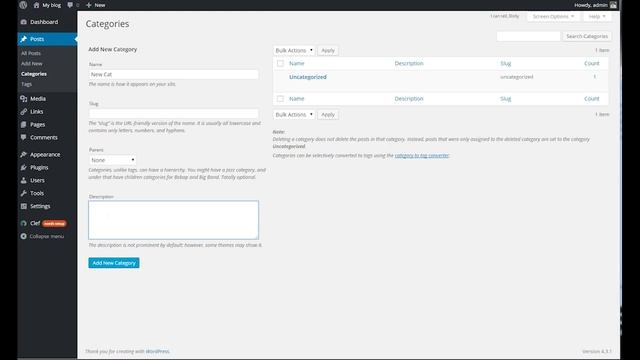Screen dimensions: 640x360
Task: Open the WordPress footer link
Action: [158, 351]
